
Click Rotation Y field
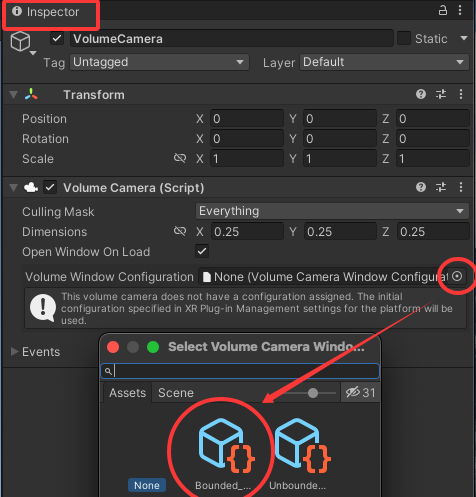[x=340, y=139]
